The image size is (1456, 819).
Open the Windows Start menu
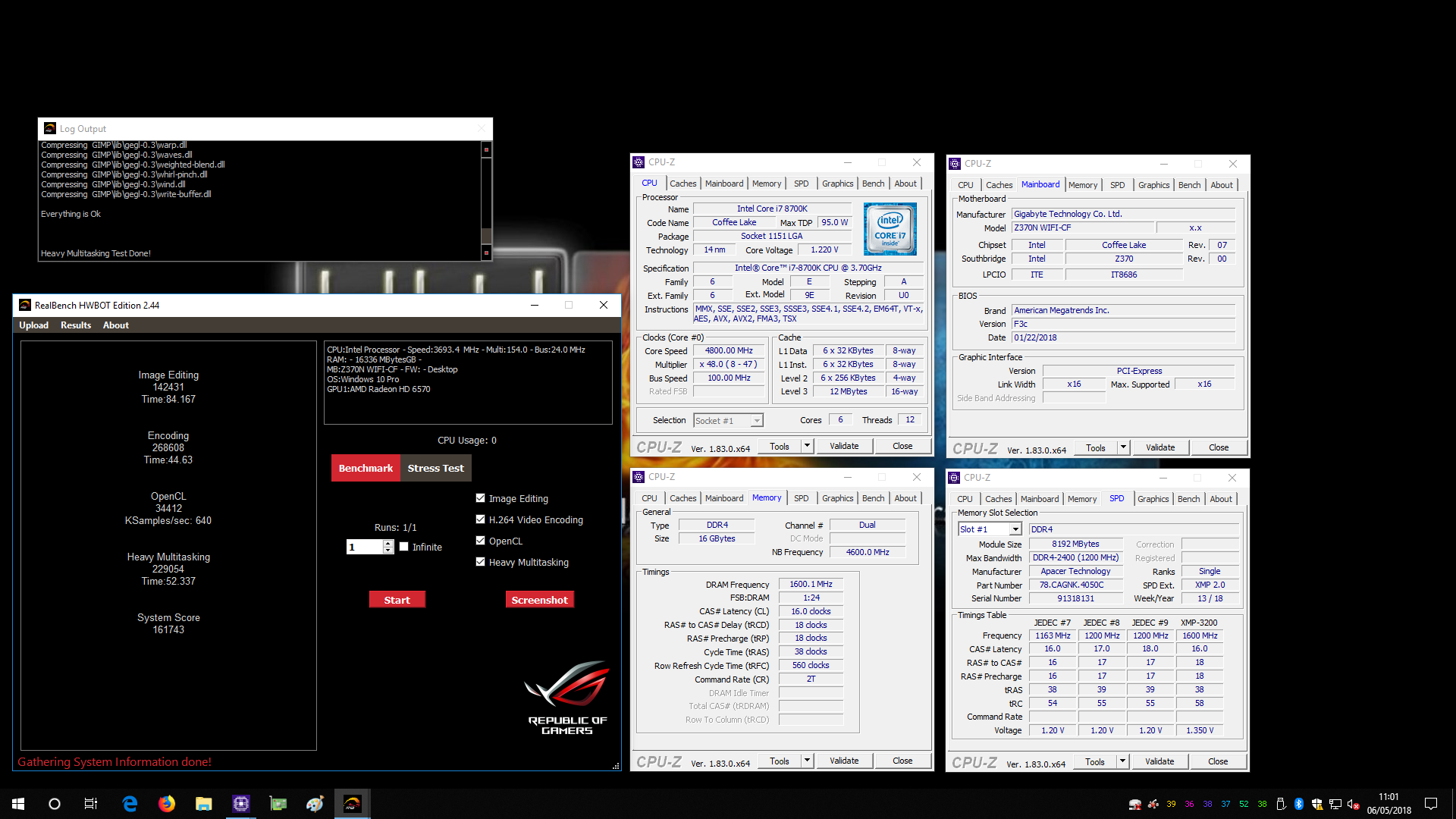pyautogui.click(x=18, y=804)
